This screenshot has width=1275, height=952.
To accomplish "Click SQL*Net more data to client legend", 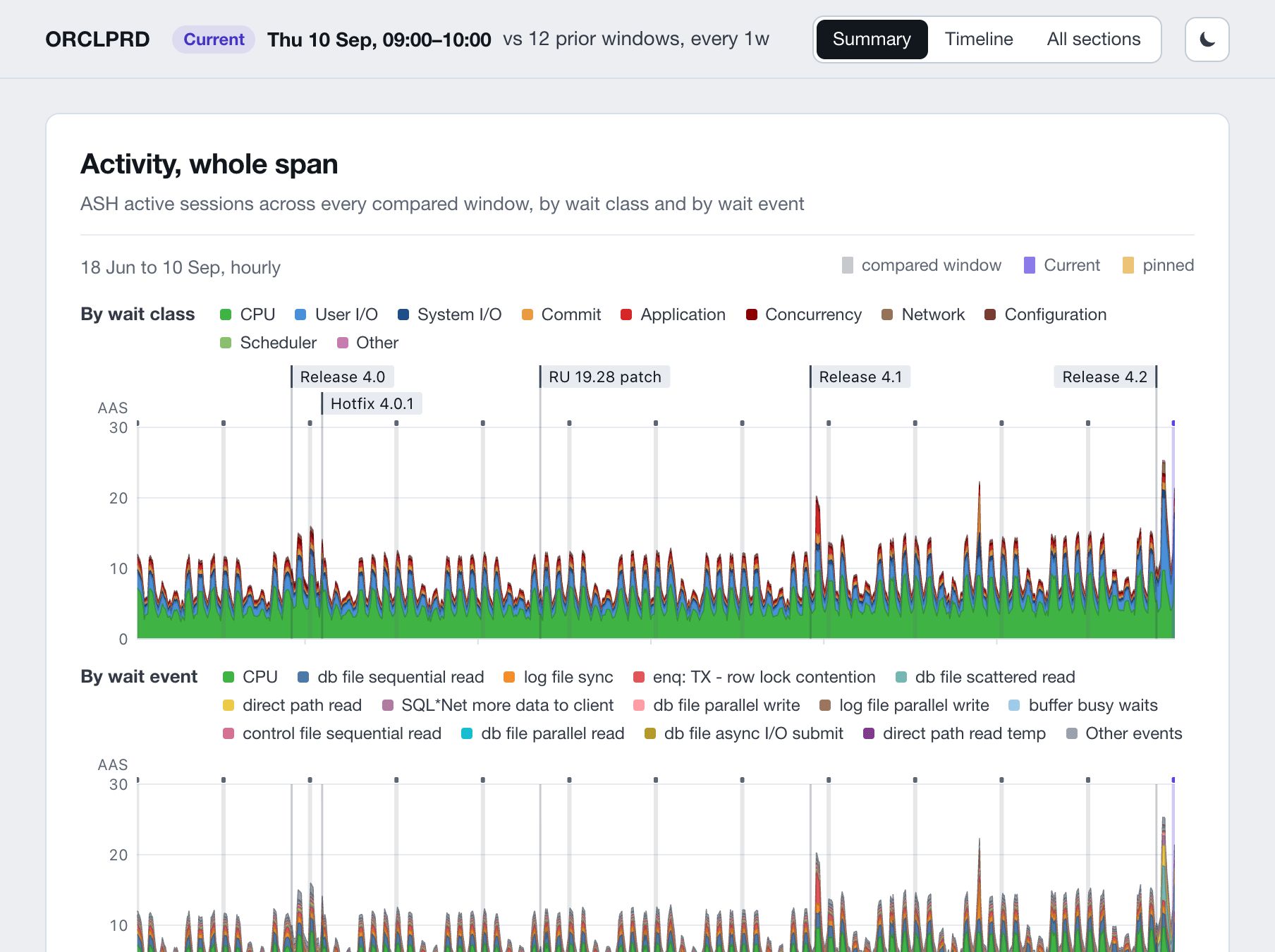I will 497,705.
